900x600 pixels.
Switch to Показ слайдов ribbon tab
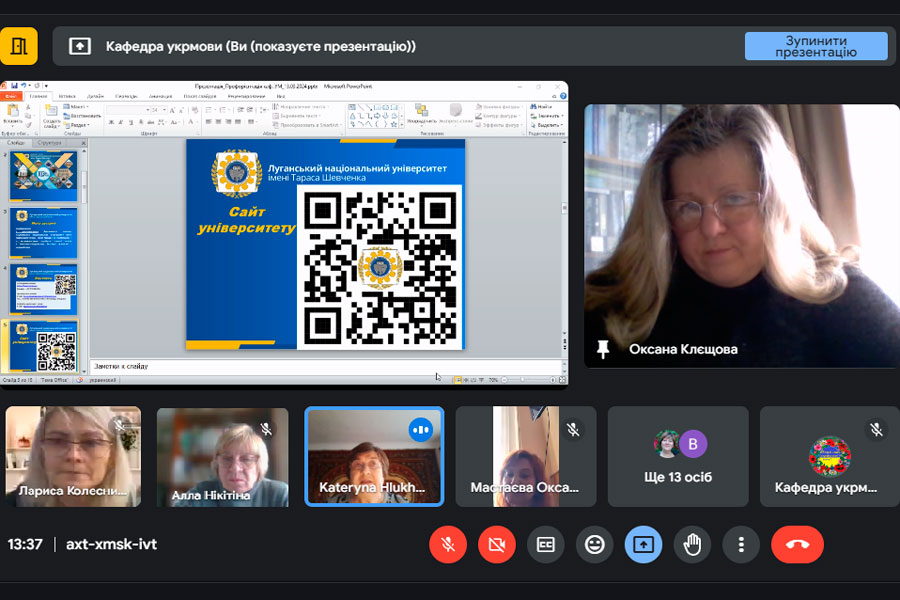[x=199, y=96]
